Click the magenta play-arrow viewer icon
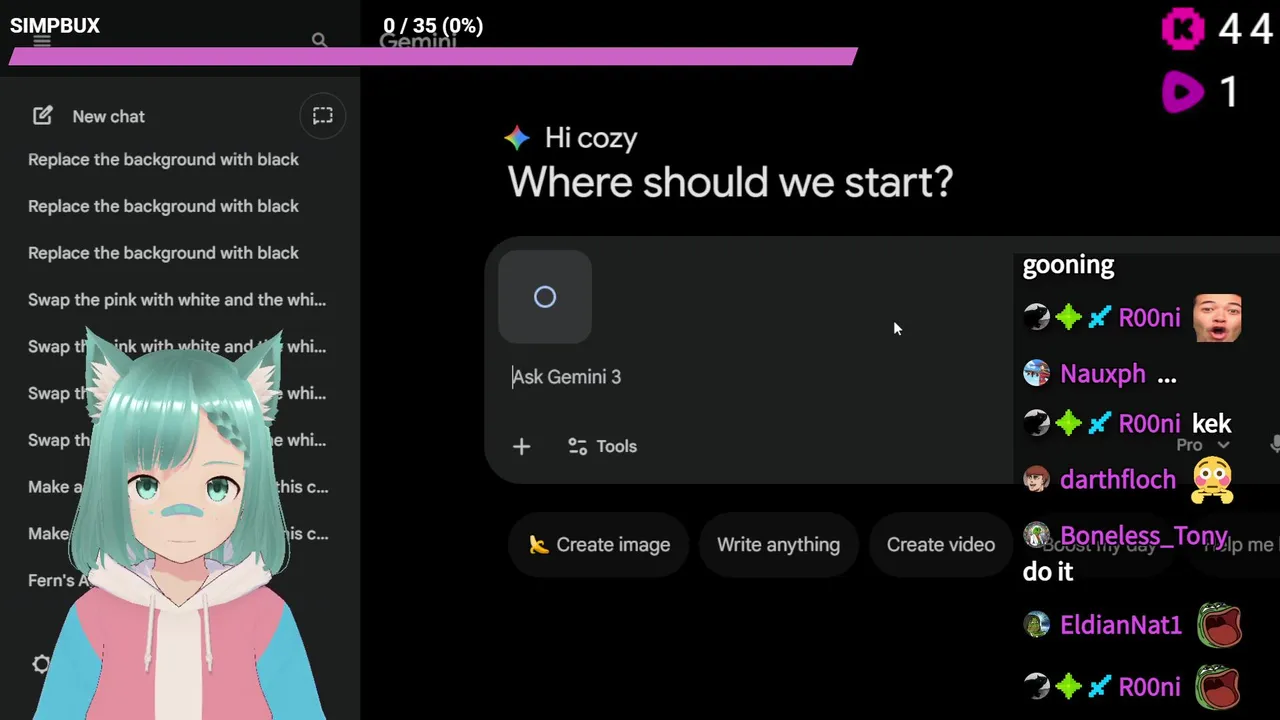 pos(1183,93)
